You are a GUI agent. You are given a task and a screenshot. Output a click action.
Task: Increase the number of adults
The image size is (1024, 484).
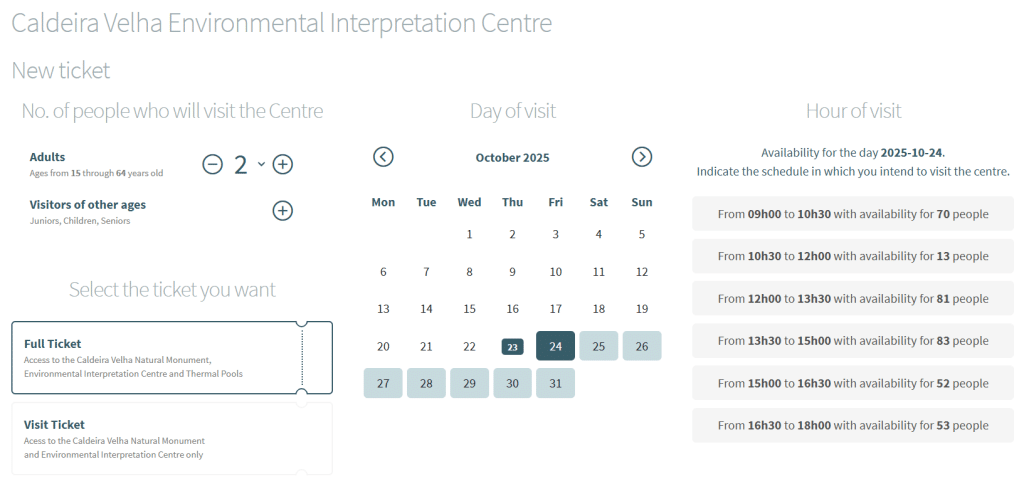pyautogui.click(x=283, y=165)
